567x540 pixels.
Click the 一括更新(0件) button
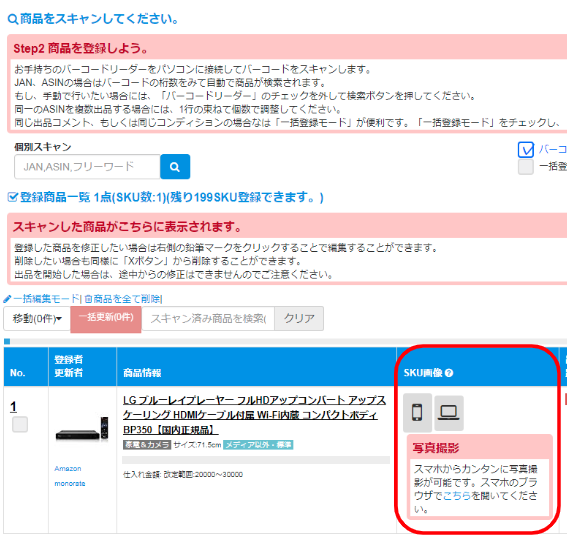[106, 319]
